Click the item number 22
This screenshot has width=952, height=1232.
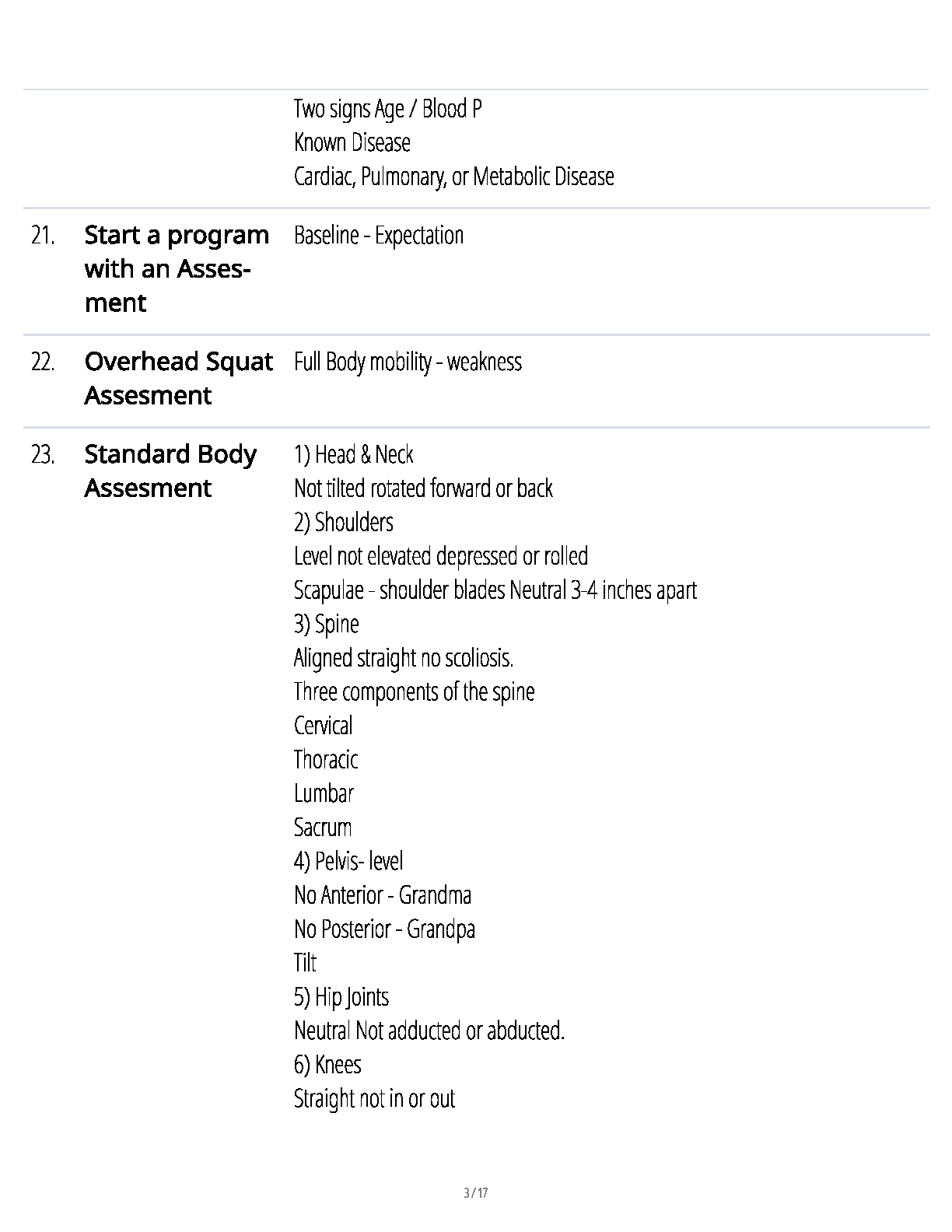[43, 362]
